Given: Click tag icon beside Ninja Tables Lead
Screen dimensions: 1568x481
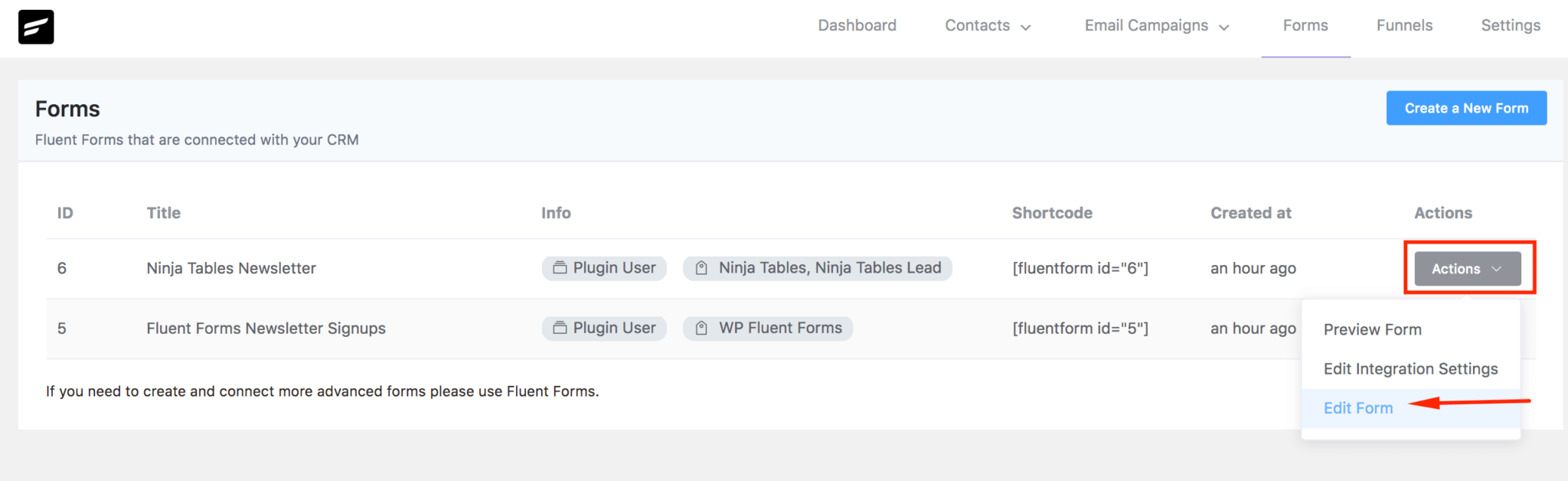Looking at the screenshot, I should [701, 268].
